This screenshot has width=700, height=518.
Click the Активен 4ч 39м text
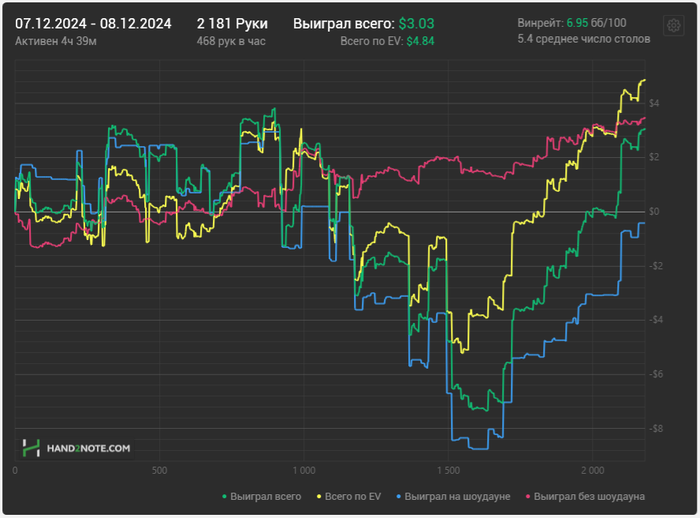tap(56, 41)
